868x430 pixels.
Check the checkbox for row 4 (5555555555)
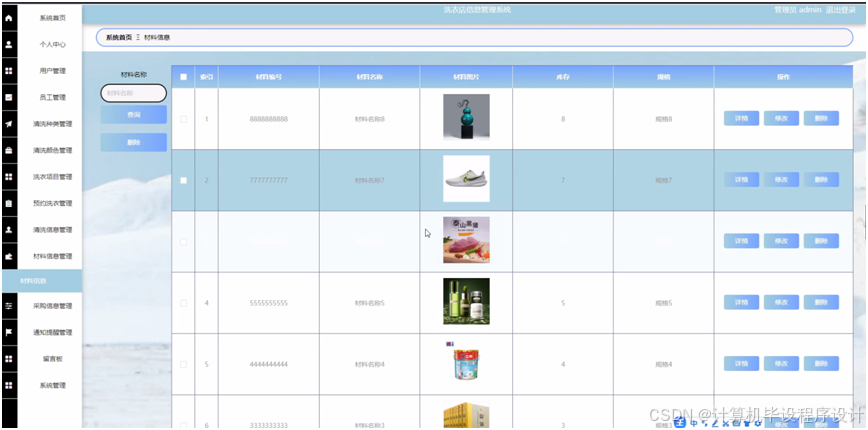point(183,303)
